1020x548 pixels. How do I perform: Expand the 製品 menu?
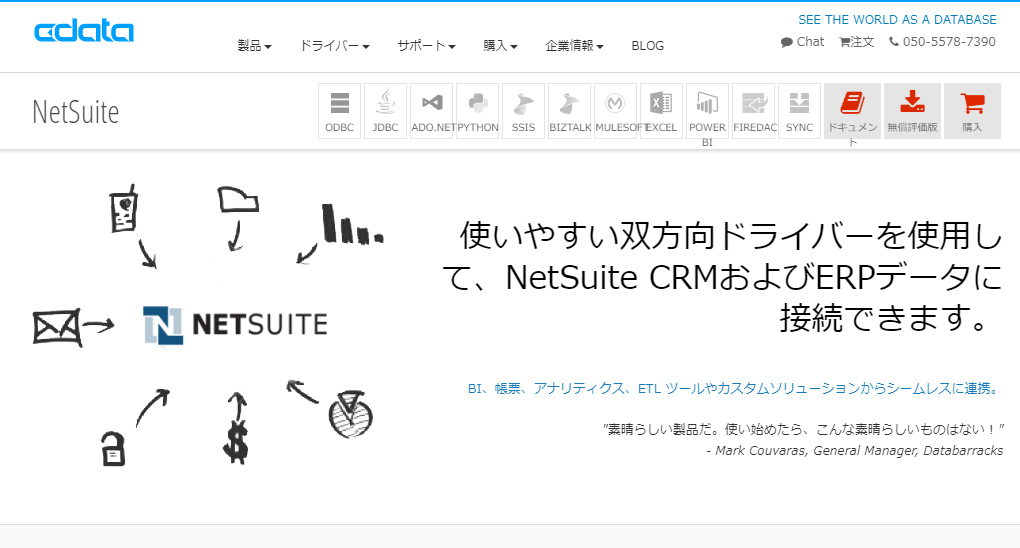pos(254,46)
